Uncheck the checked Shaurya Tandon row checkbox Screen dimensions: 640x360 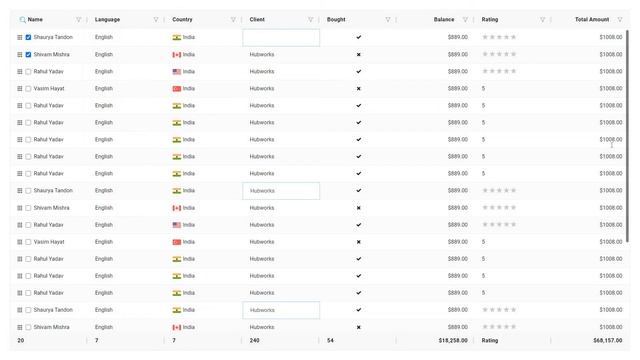(x=28, y=37)
